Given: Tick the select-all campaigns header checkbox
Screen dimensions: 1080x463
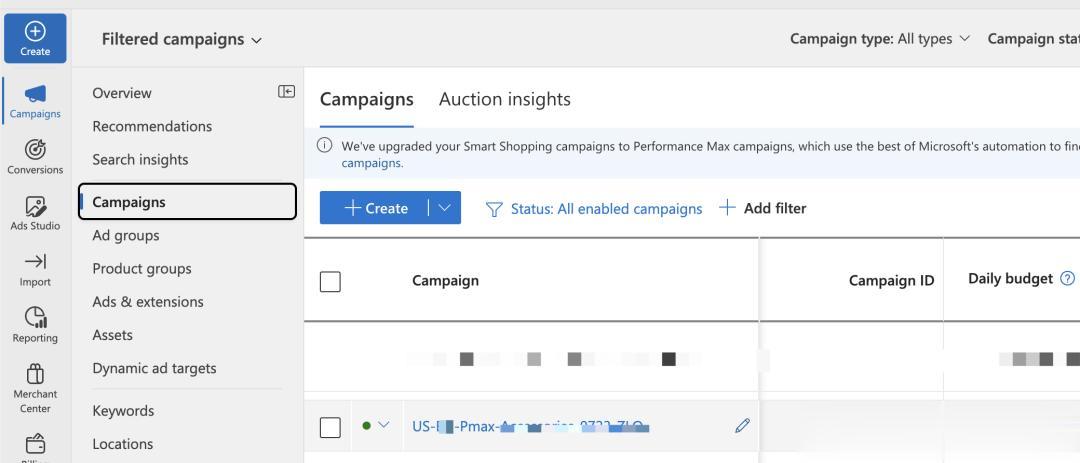Looking at the screenshot, I should [331, 281].
